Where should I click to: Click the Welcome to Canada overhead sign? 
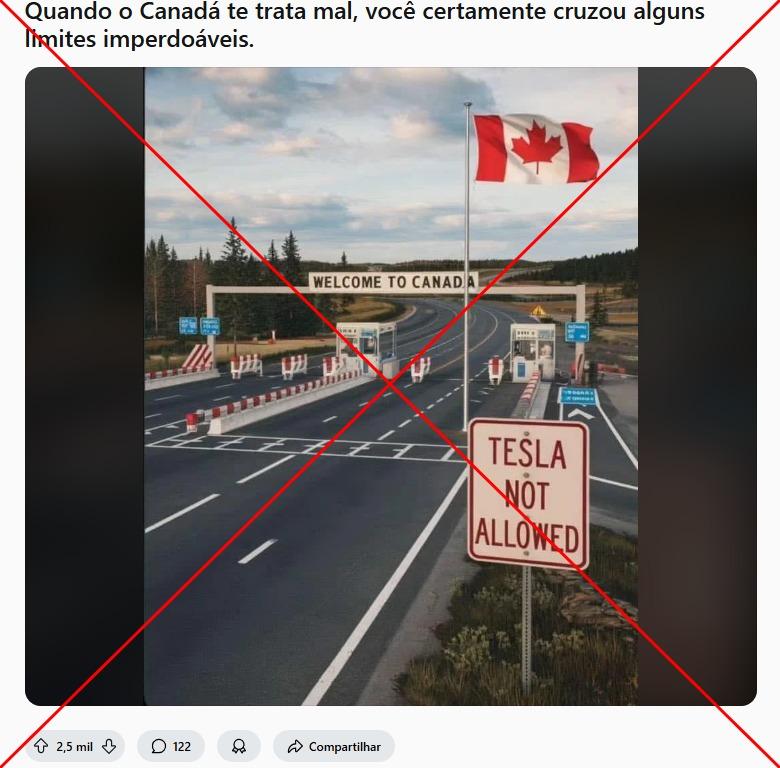(x=393, y=282)
